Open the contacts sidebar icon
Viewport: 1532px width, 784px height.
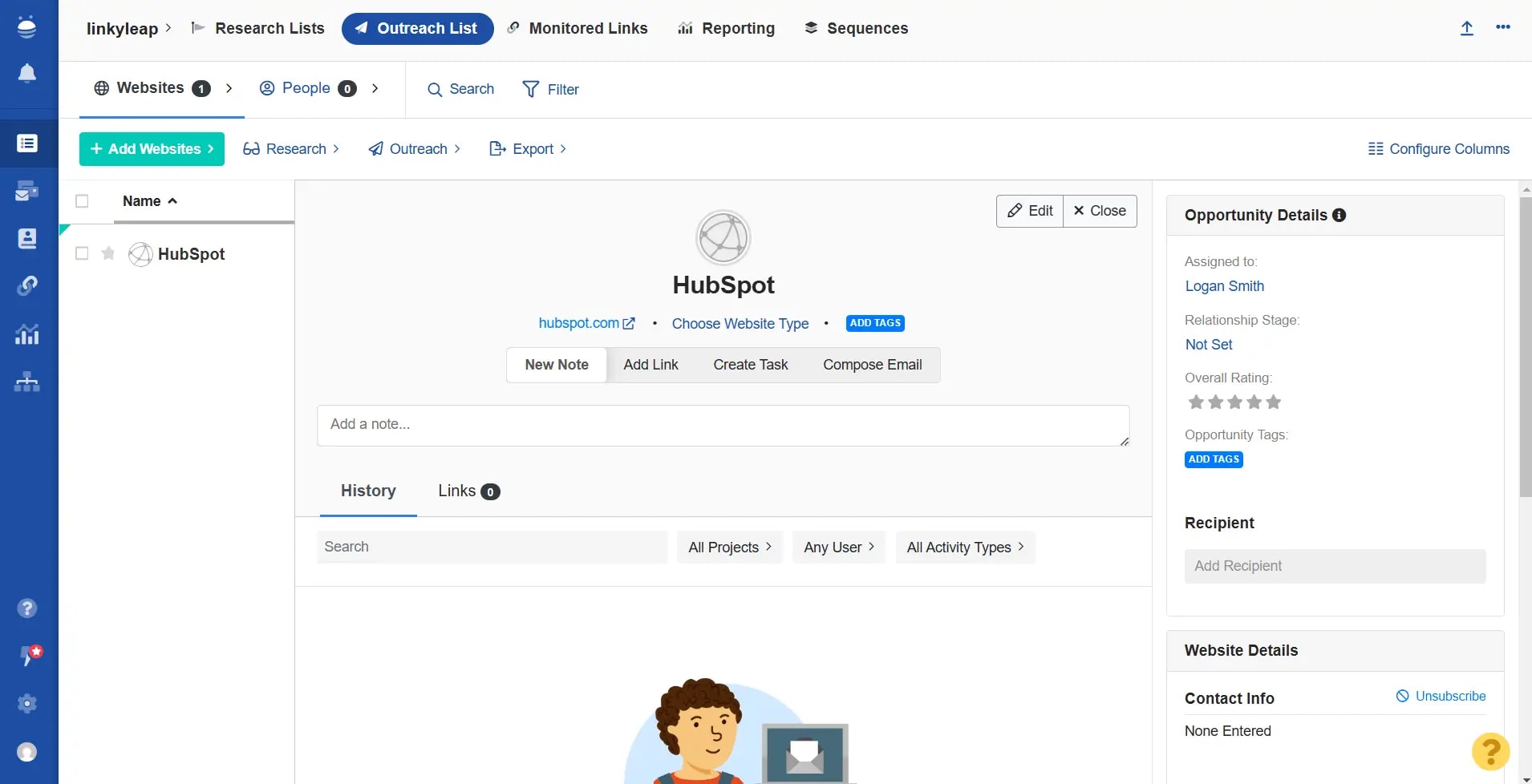(26, 238)
